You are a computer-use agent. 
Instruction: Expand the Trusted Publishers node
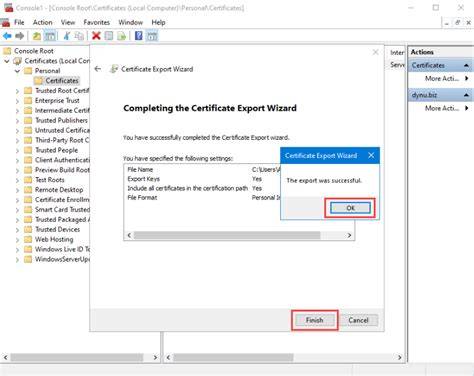pyautogui.click(x=17, y=120)
